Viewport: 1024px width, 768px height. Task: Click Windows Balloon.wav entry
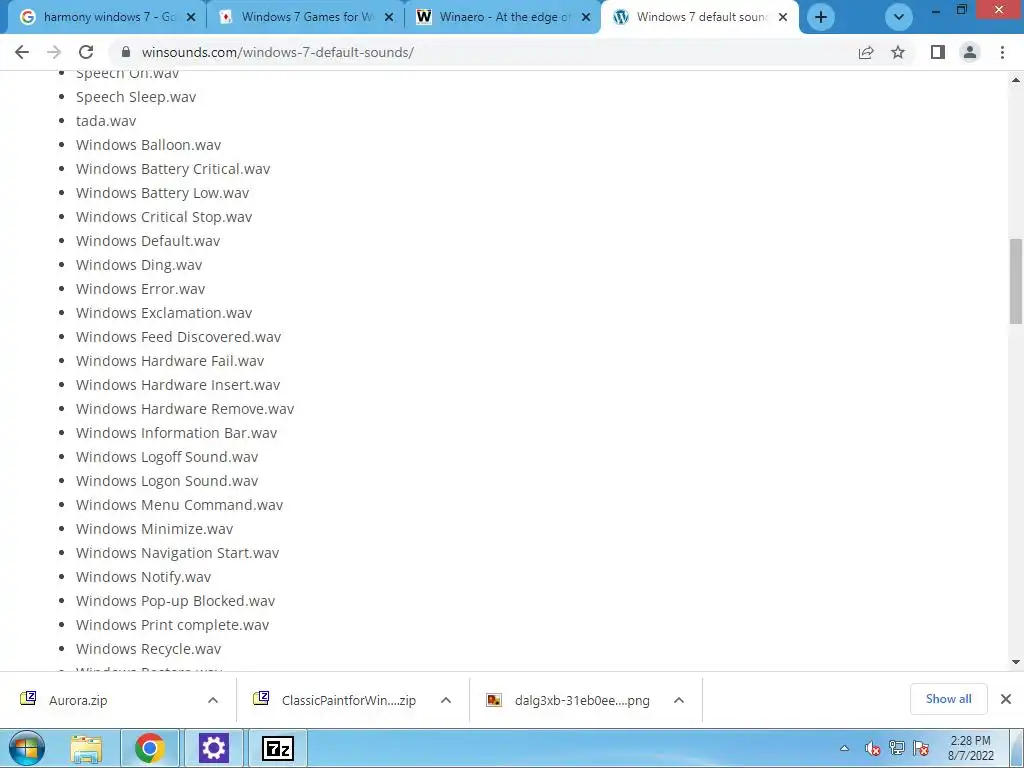[148, 145]
